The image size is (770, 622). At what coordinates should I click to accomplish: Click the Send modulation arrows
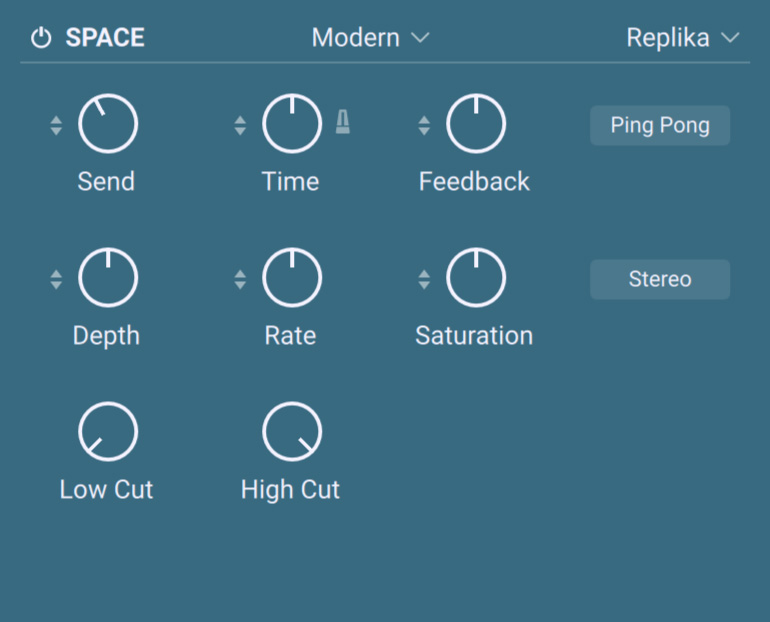pyautogui.click(x=56, y=125)
